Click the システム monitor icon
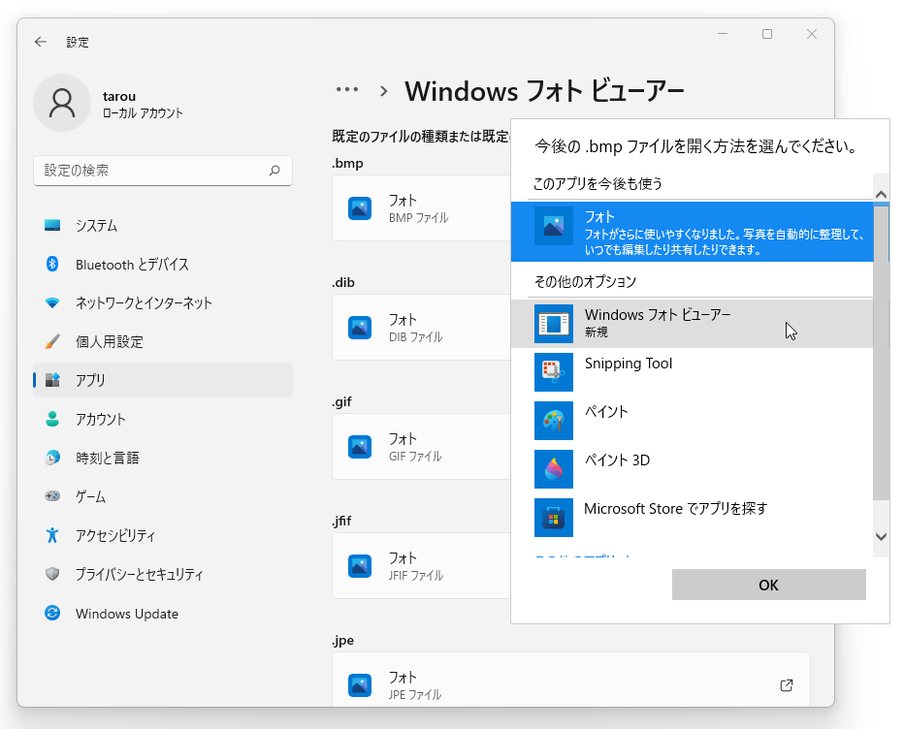This screenshot has height=729, width=904. [52, 225]
